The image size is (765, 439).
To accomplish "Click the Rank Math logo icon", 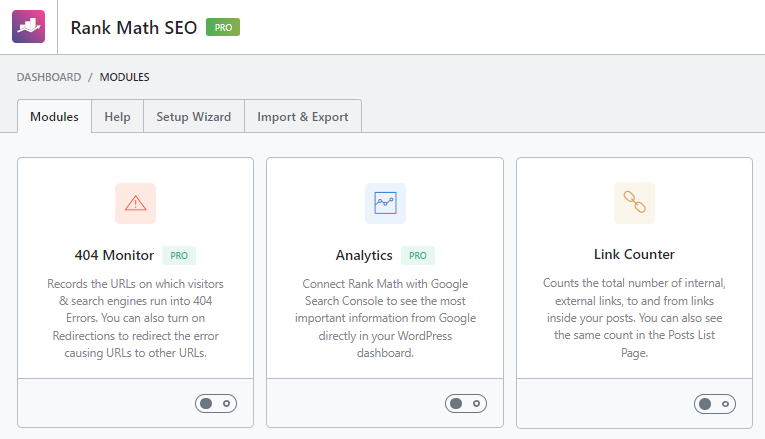I will [x=29, y=27].
